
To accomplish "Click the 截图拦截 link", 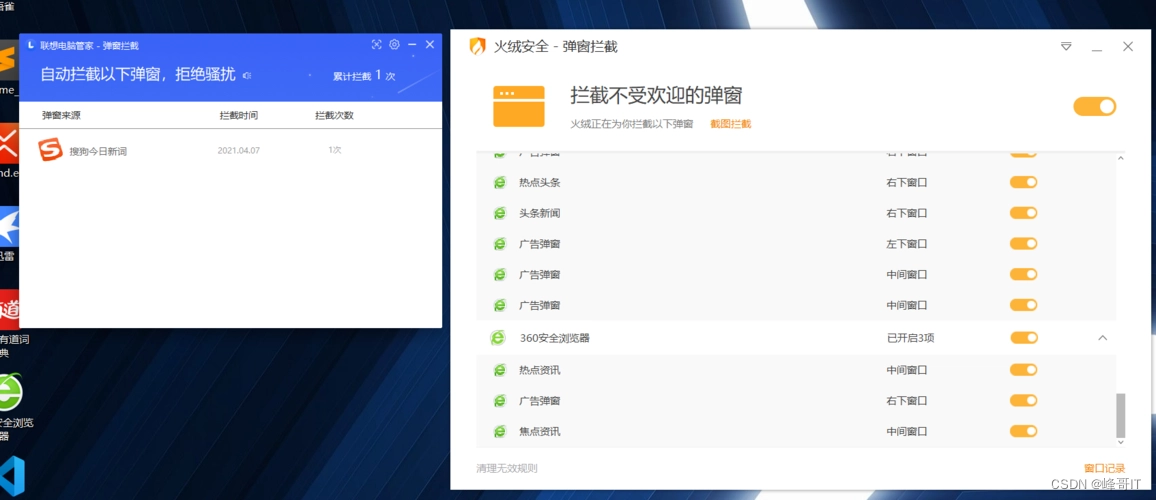I will (731, 124).
